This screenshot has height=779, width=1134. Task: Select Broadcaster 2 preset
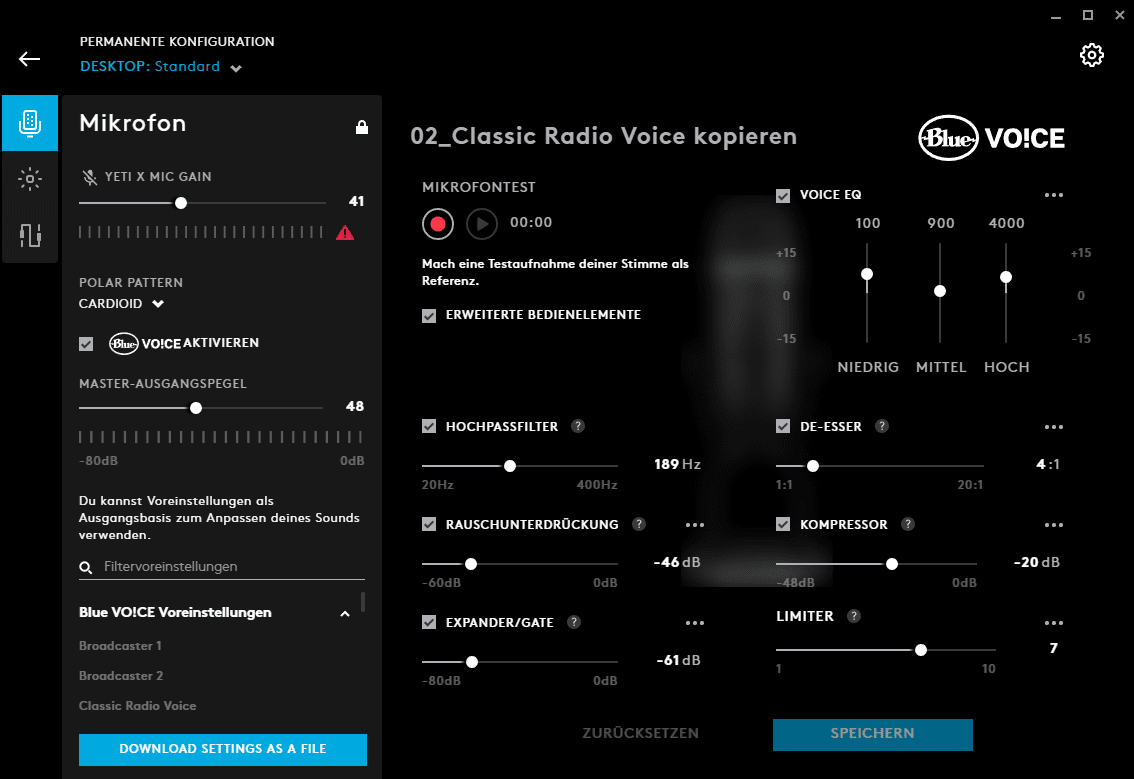click(x=121, y=676)
